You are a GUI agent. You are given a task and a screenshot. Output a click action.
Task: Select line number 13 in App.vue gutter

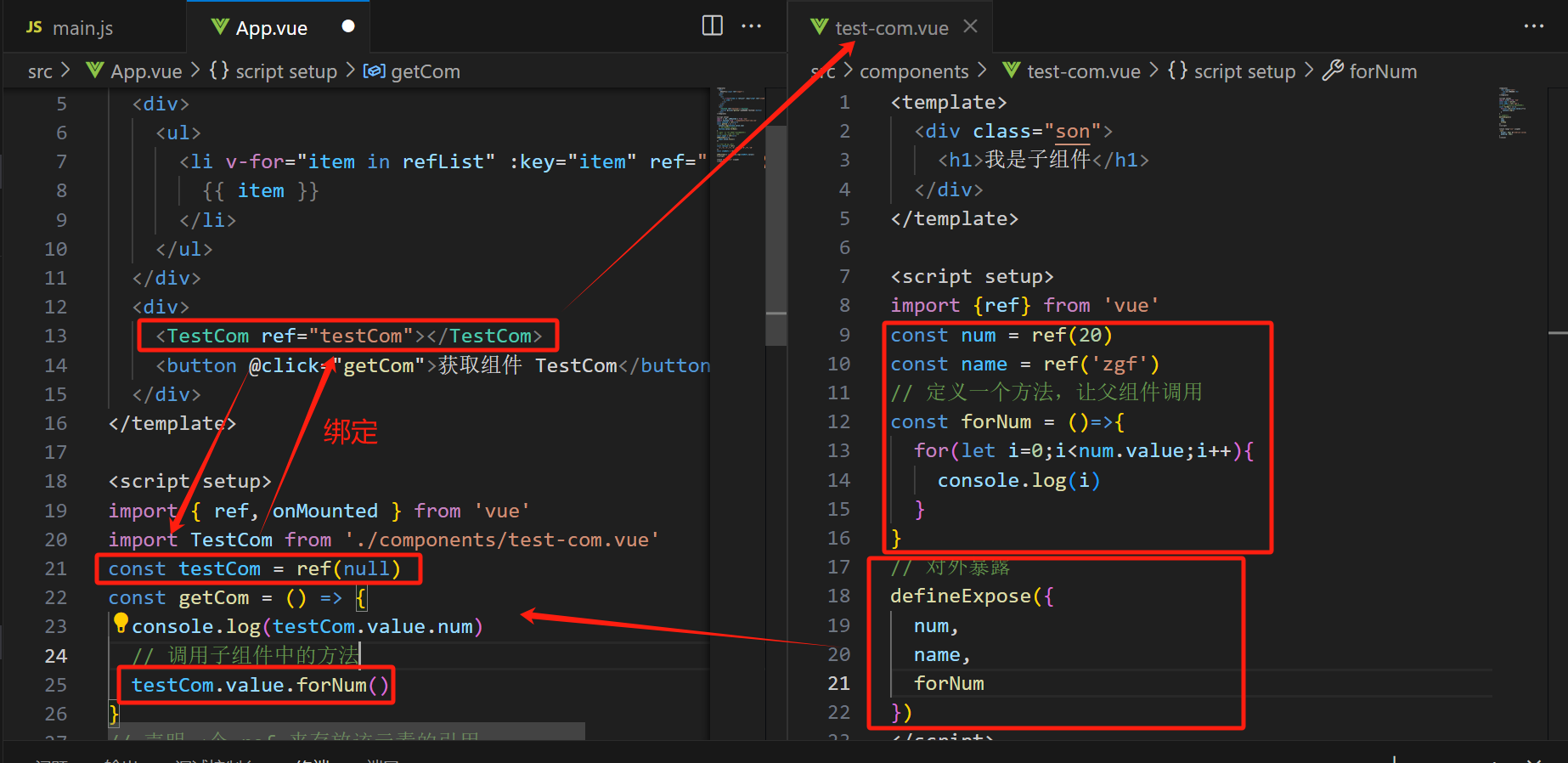56,336
